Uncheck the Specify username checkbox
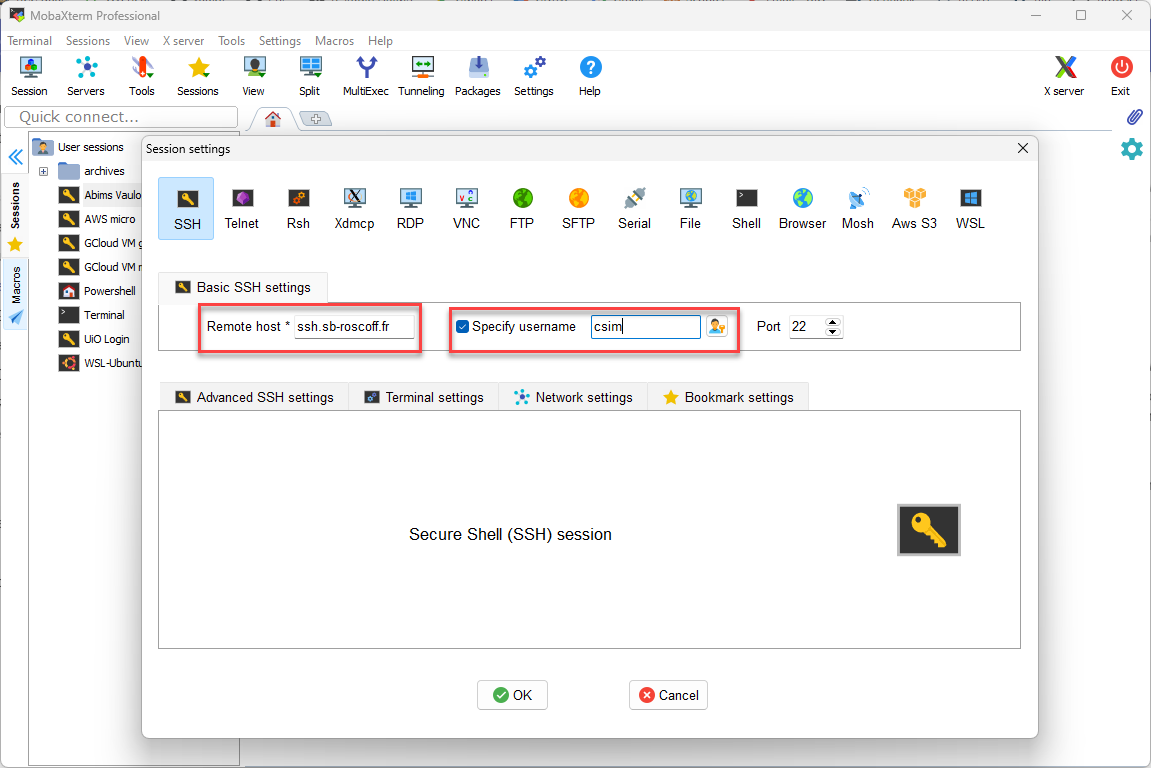Image resolution: width=1151 pixels, height=768 pixels. pyautogui.click(x=463, y=326)
